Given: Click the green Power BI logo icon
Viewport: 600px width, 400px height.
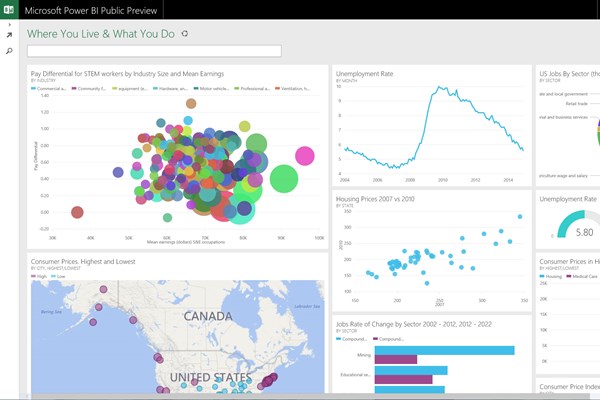Looking at the screenshot, I should 9,9.
